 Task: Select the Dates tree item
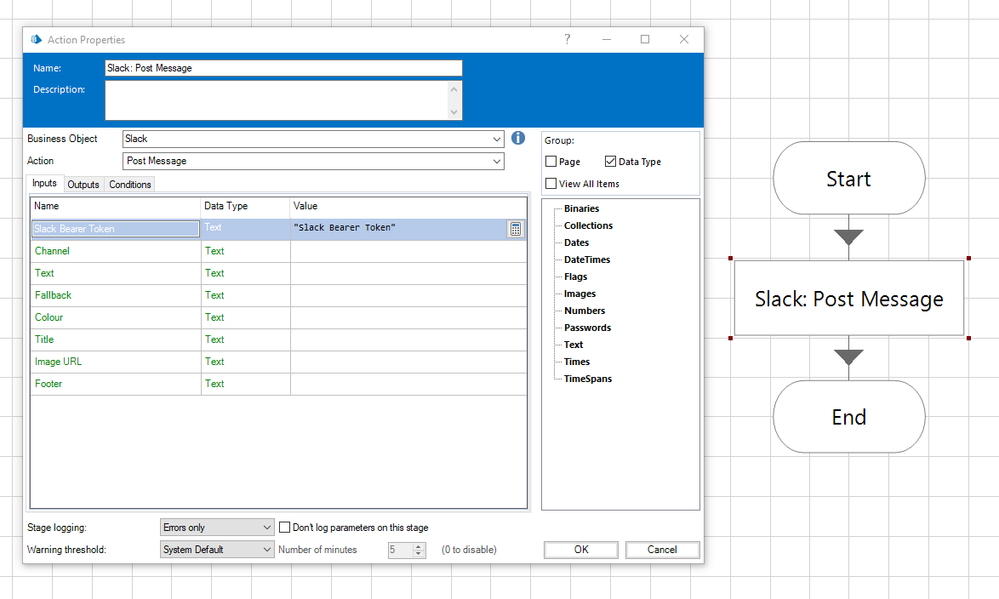pyautogui.click(x=576, y=243)
